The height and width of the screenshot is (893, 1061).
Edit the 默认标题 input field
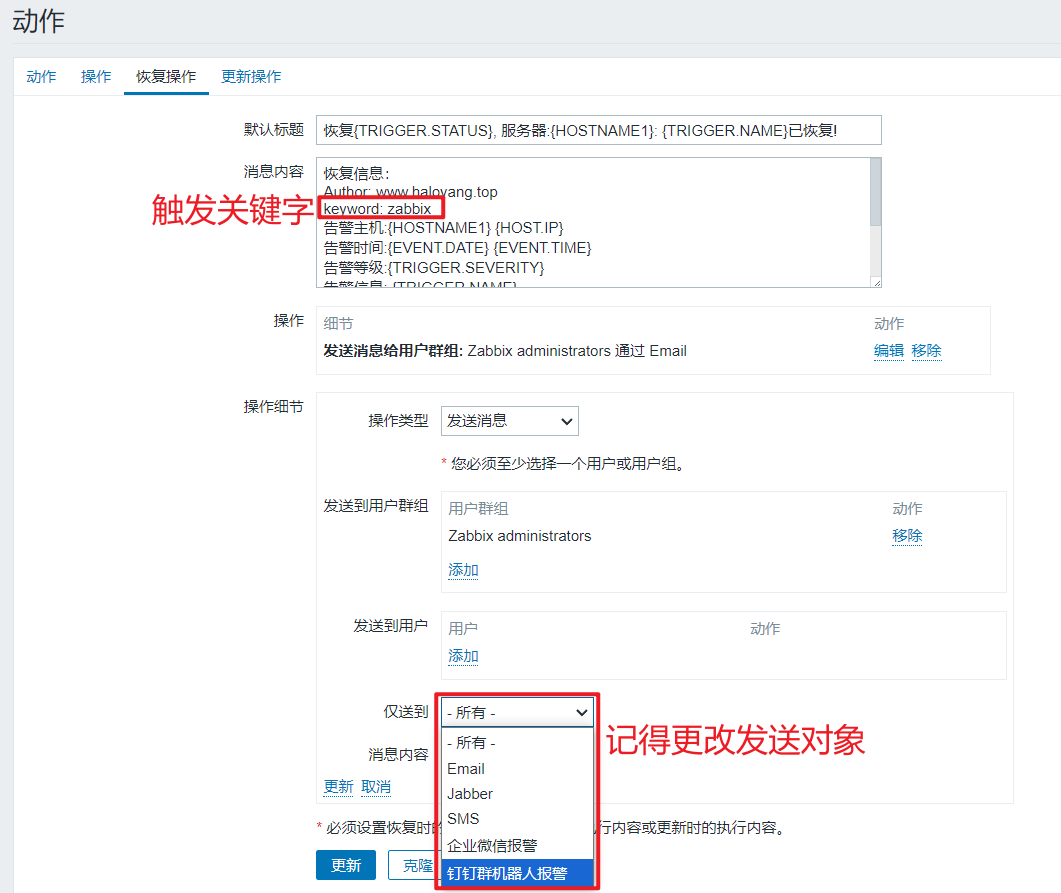click(x=598, y=130)
